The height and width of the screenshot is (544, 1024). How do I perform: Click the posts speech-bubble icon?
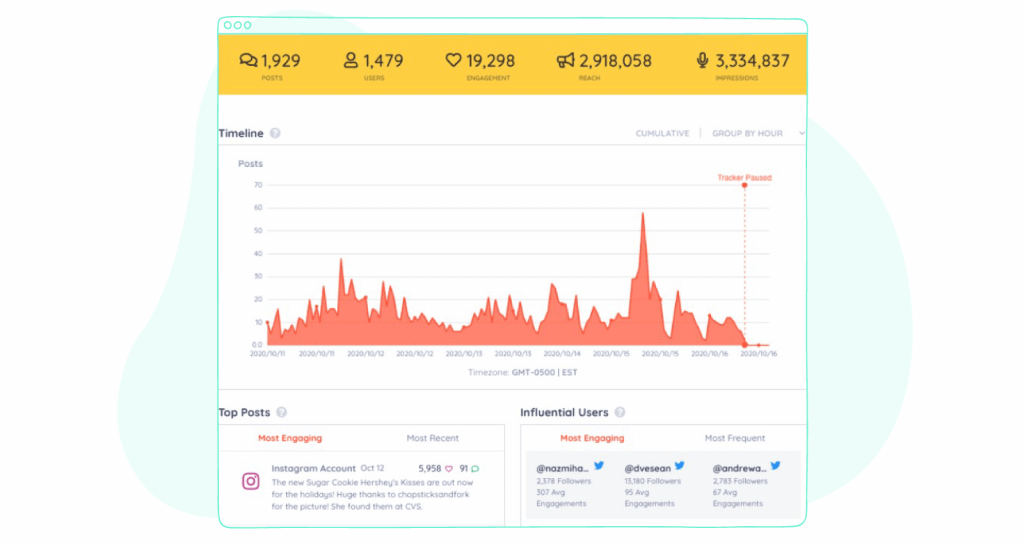point(248,61)
